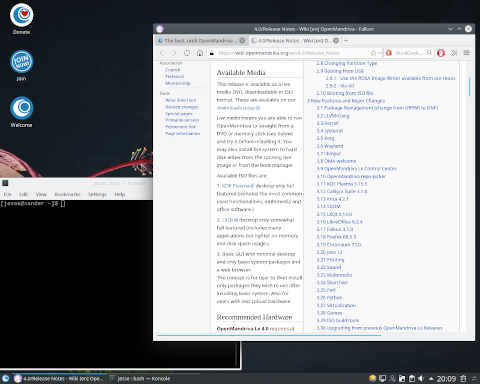This screenshot has height=384, width=480.
Task: Open 'Related changes' sidebar link
Action: tap(182, 107)
